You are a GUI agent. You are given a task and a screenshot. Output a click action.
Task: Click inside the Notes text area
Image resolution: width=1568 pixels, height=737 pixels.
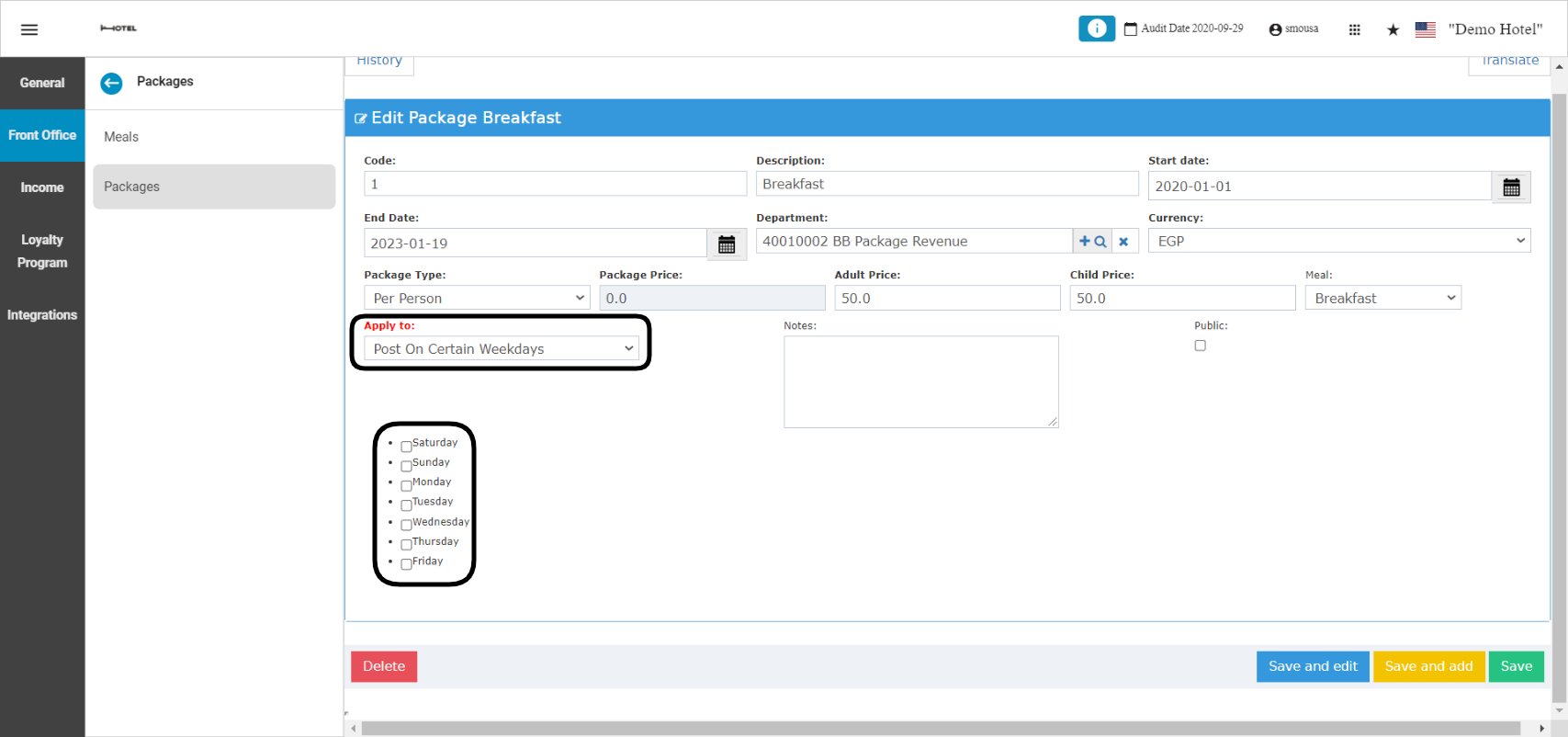pyautogui.click(x=921, y=381)
